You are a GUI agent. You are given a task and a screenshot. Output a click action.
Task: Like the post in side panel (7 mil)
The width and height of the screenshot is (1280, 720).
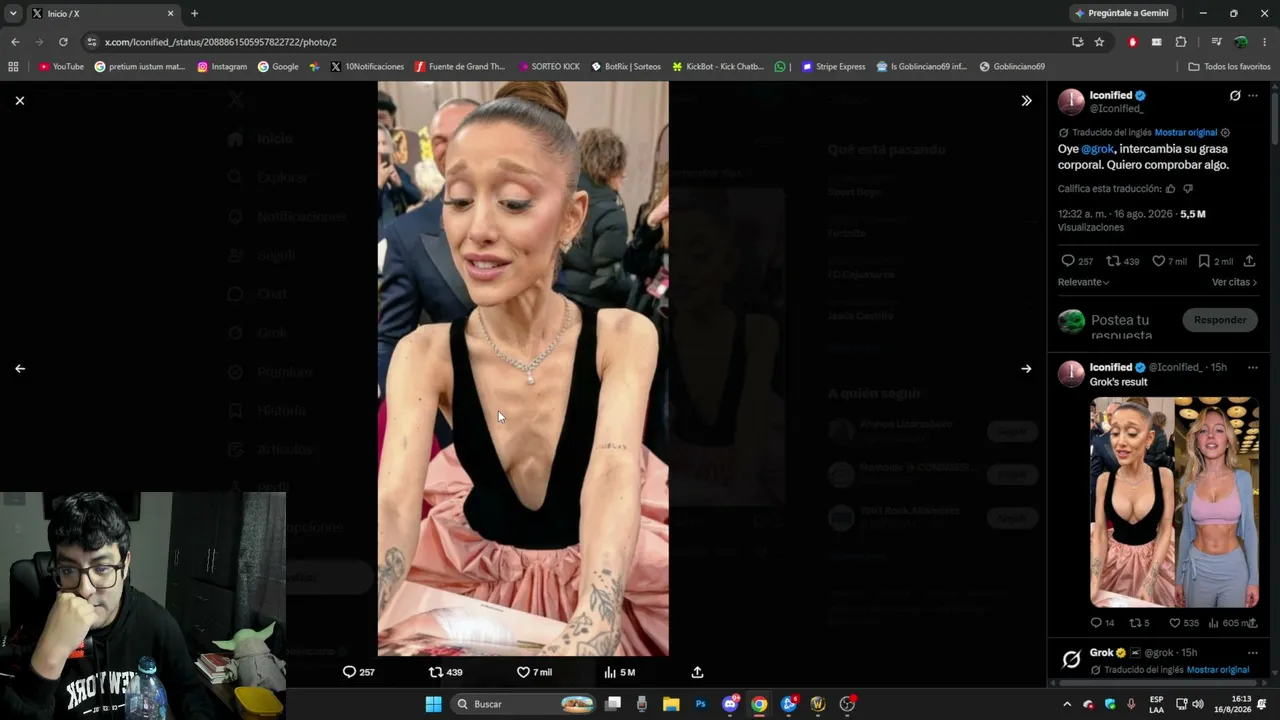1169,261
